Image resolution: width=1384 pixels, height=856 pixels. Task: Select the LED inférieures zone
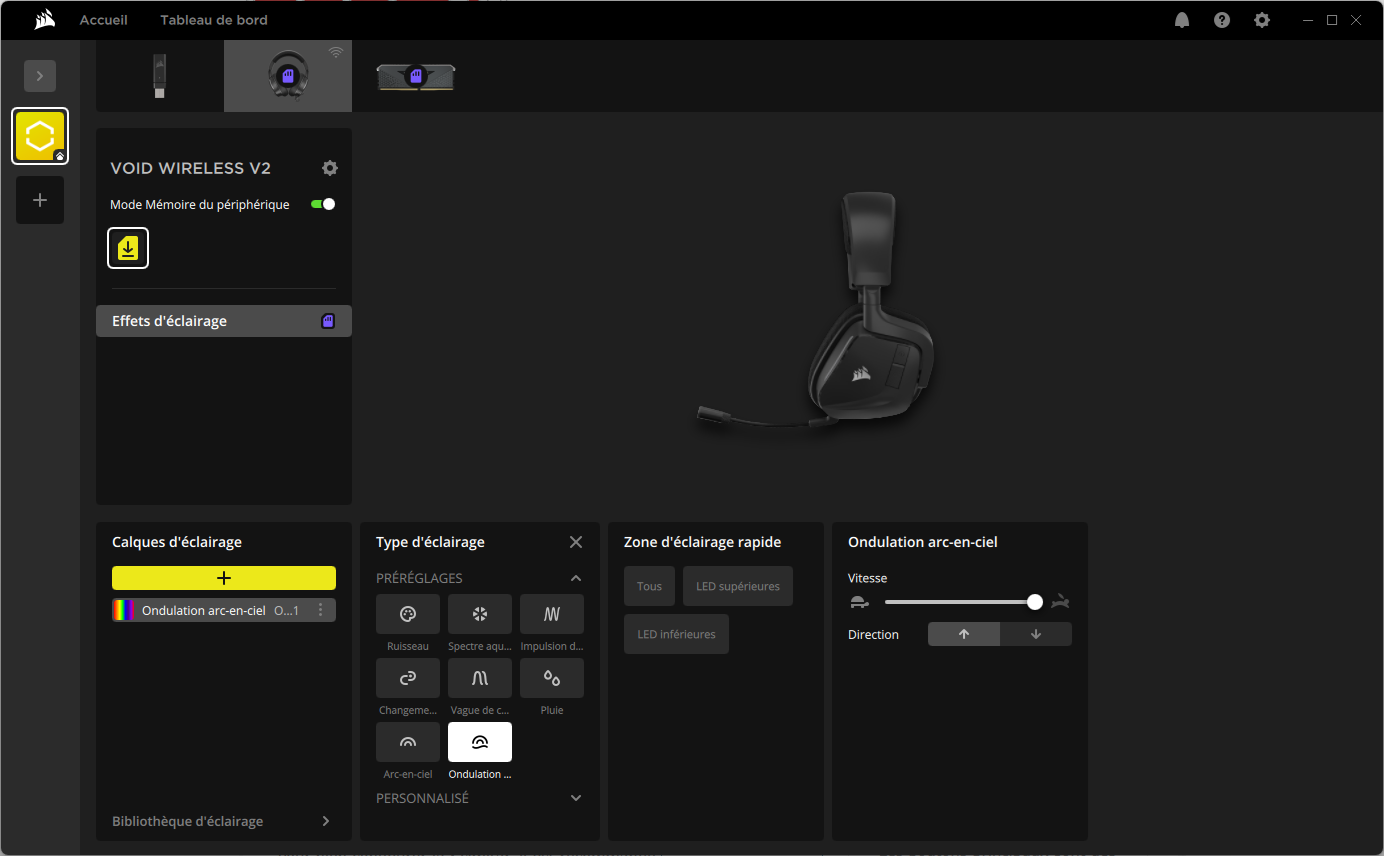(x=676, y=634)
